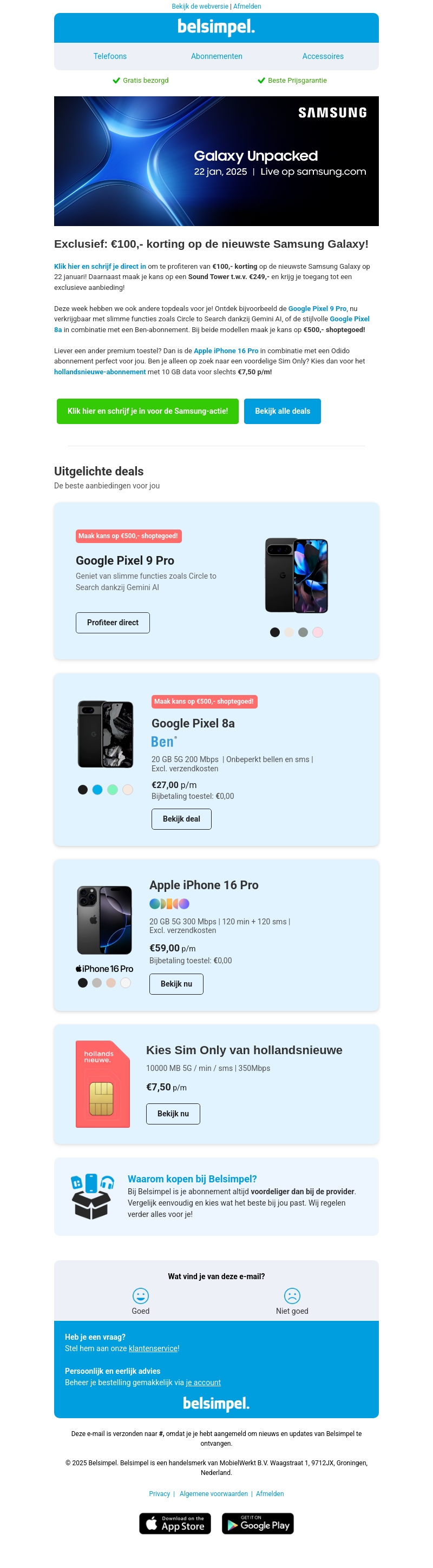Select pink color for Google Pixel 9 Pro
The width and height of the screenshot is (433, 1568).
pos(317,632)
